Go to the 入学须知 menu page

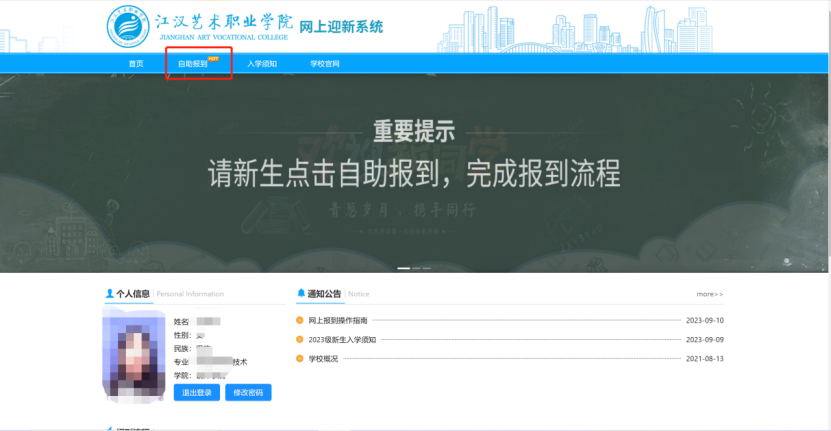(x=262, y=64)
